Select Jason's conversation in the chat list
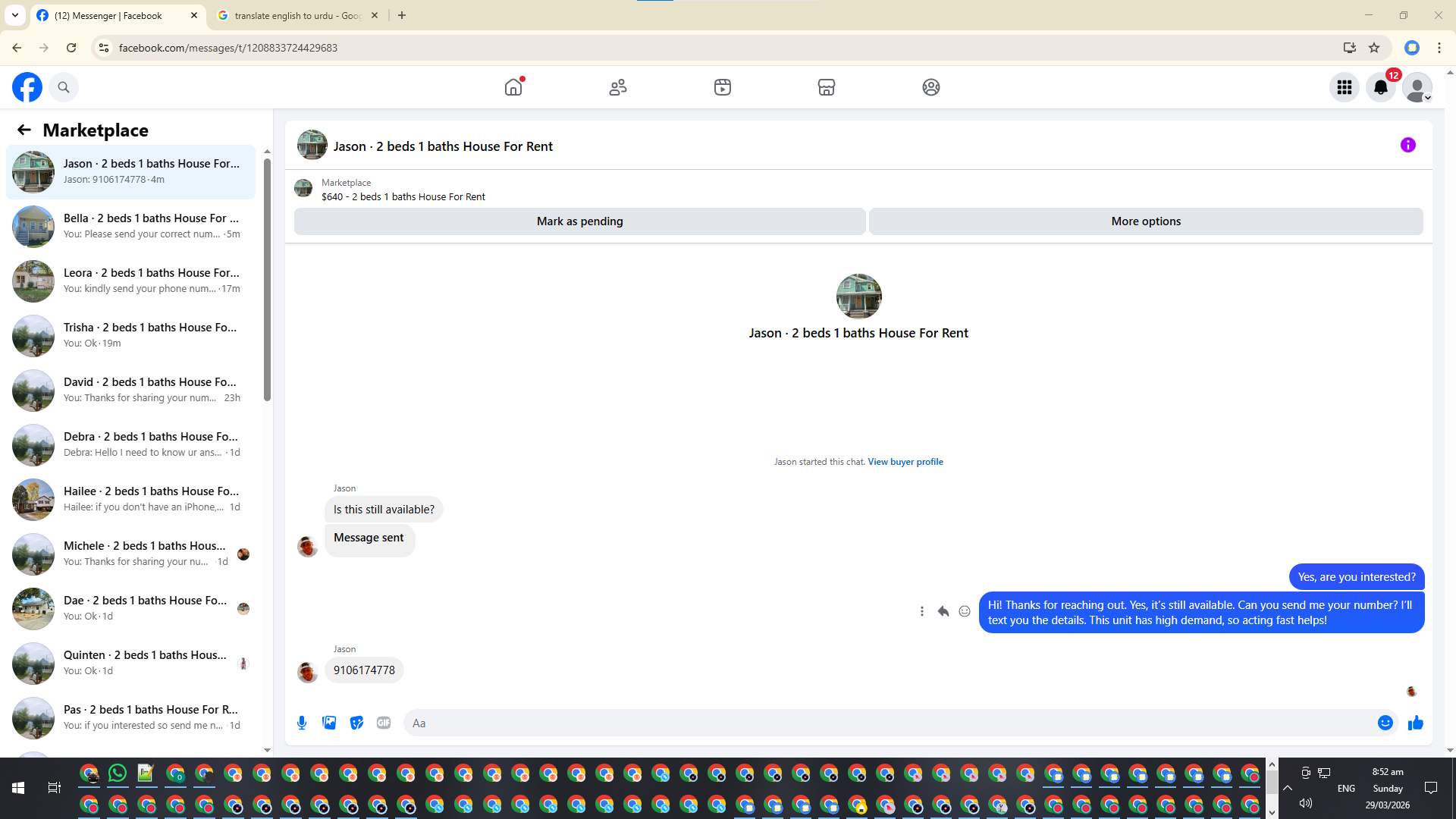The width and height of the screenshot is (1456, 819). click(131, 171)
